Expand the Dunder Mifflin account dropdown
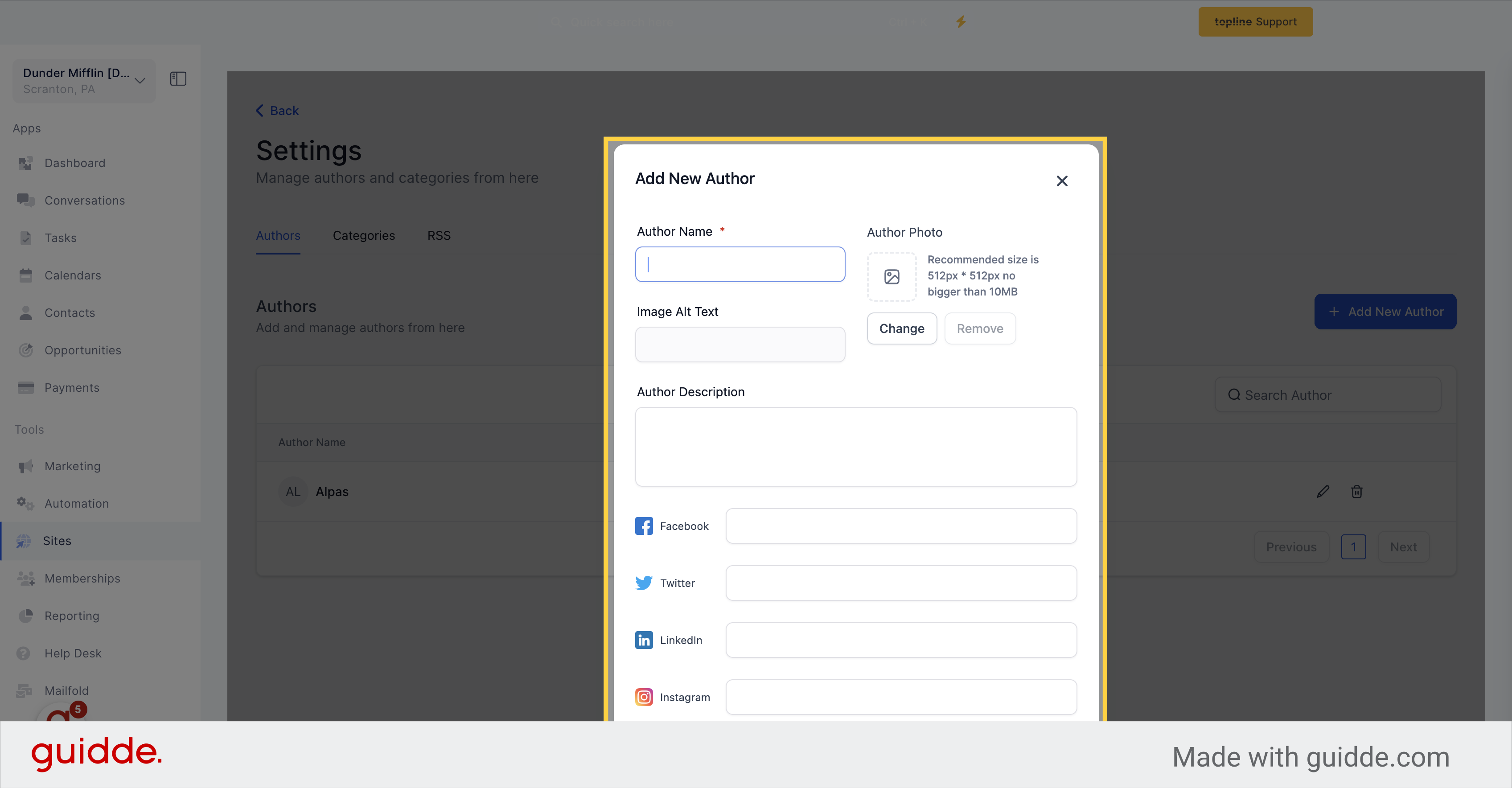The width and height of the screenshot is (1512, 788). pyautogui.click(x=84, y=80)
